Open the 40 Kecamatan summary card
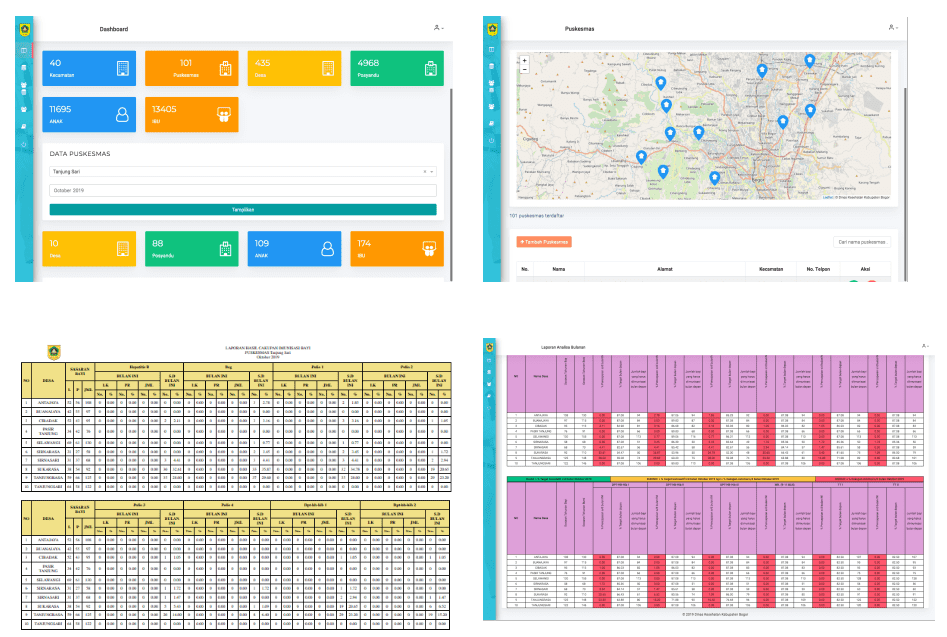The image size is (947, 637). (89, 68)
